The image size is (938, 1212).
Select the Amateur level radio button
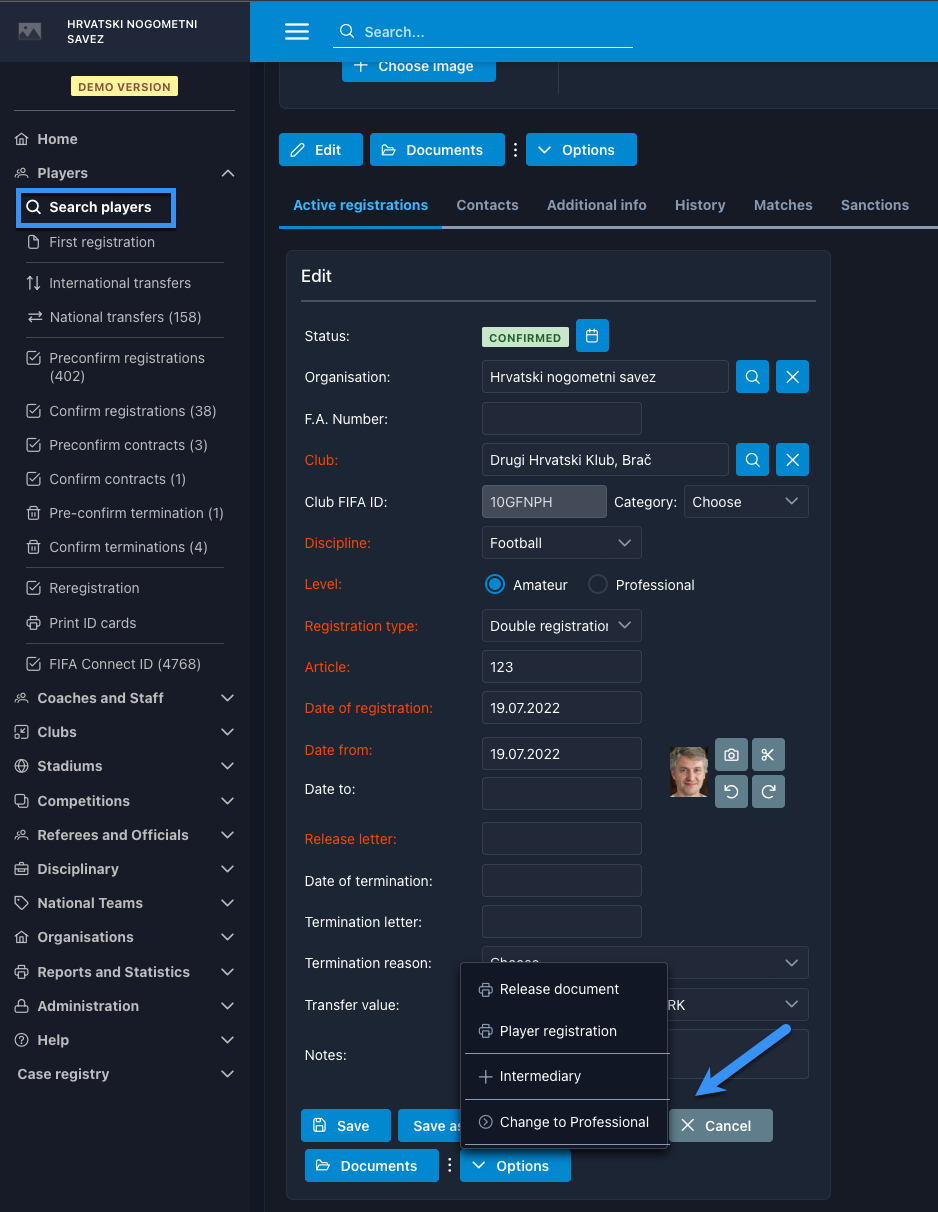(494, 585)
